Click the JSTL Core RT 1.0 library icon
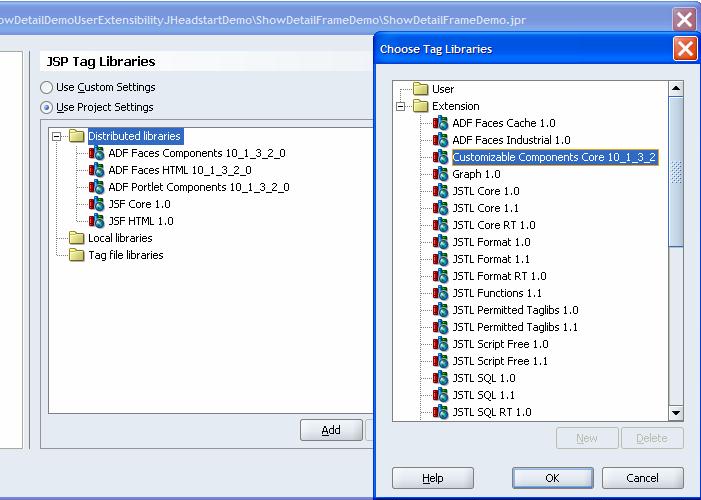 (x=440, y=225)
